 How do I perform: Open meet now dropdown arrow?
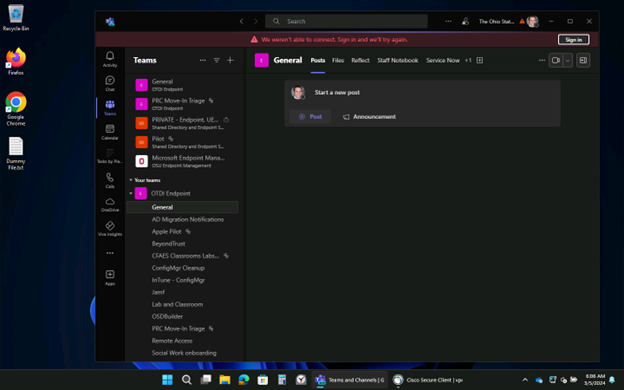pyautogui.click(x=567, y=60)
